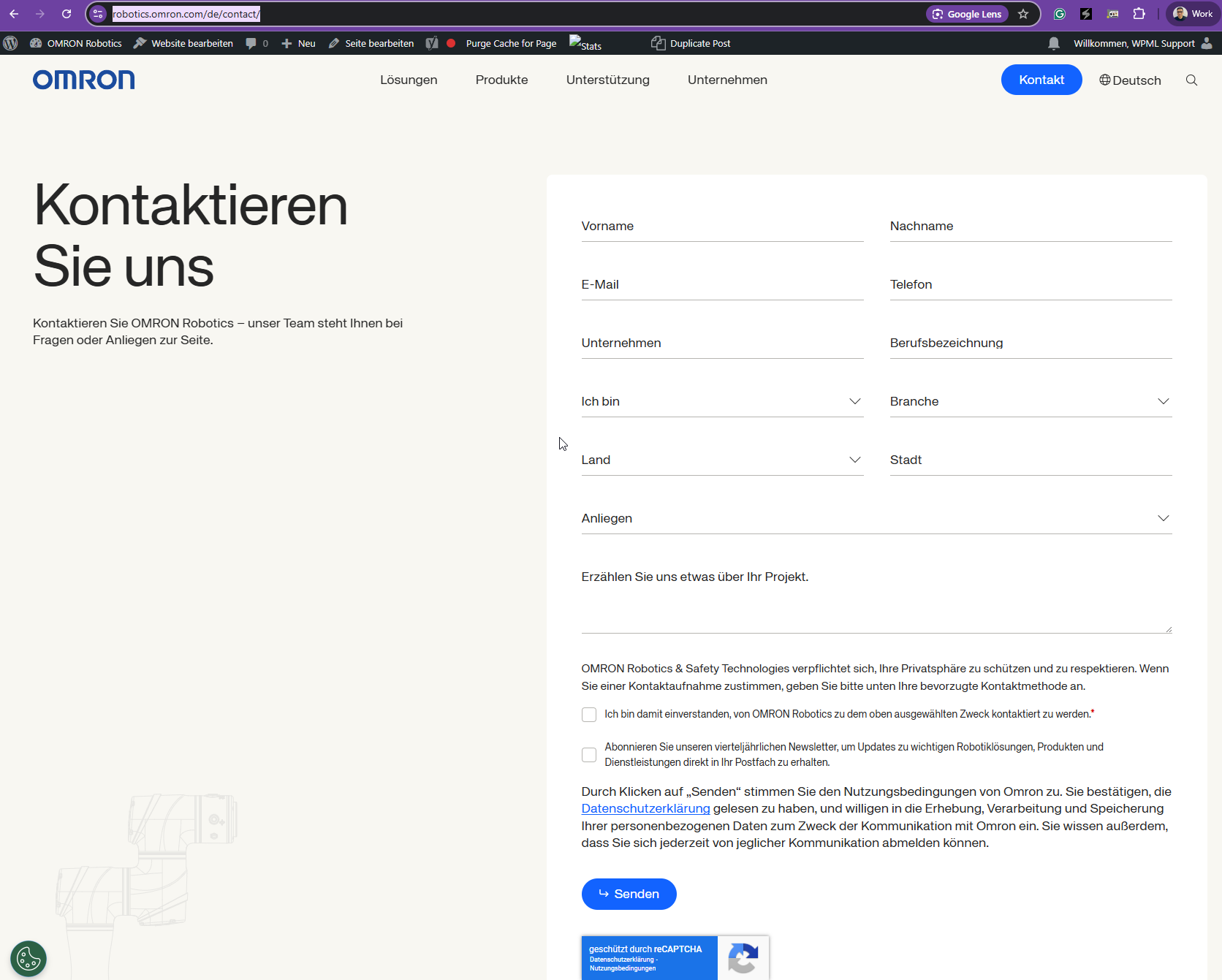This screenshot has width=1222, height=980.
Task: Open the Work profile avatar
Action: pyautogui.click(x=1193, y=14)
